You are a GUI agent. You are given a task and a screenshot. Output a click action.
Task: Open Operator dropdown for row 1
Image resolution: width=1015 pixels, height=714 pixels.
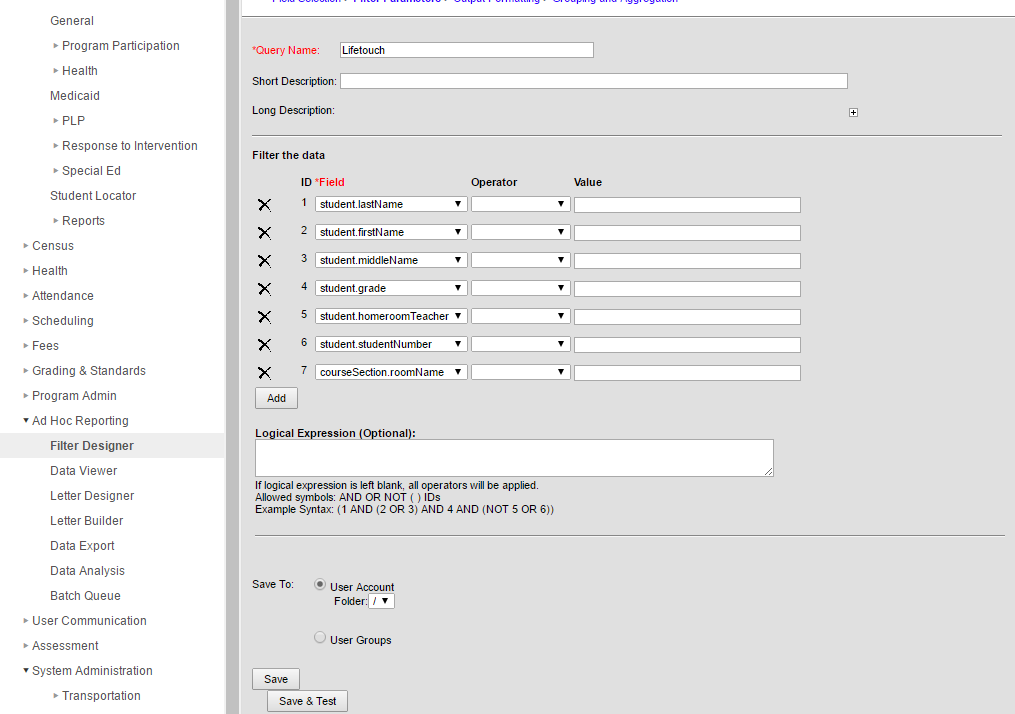pos(520,204)
